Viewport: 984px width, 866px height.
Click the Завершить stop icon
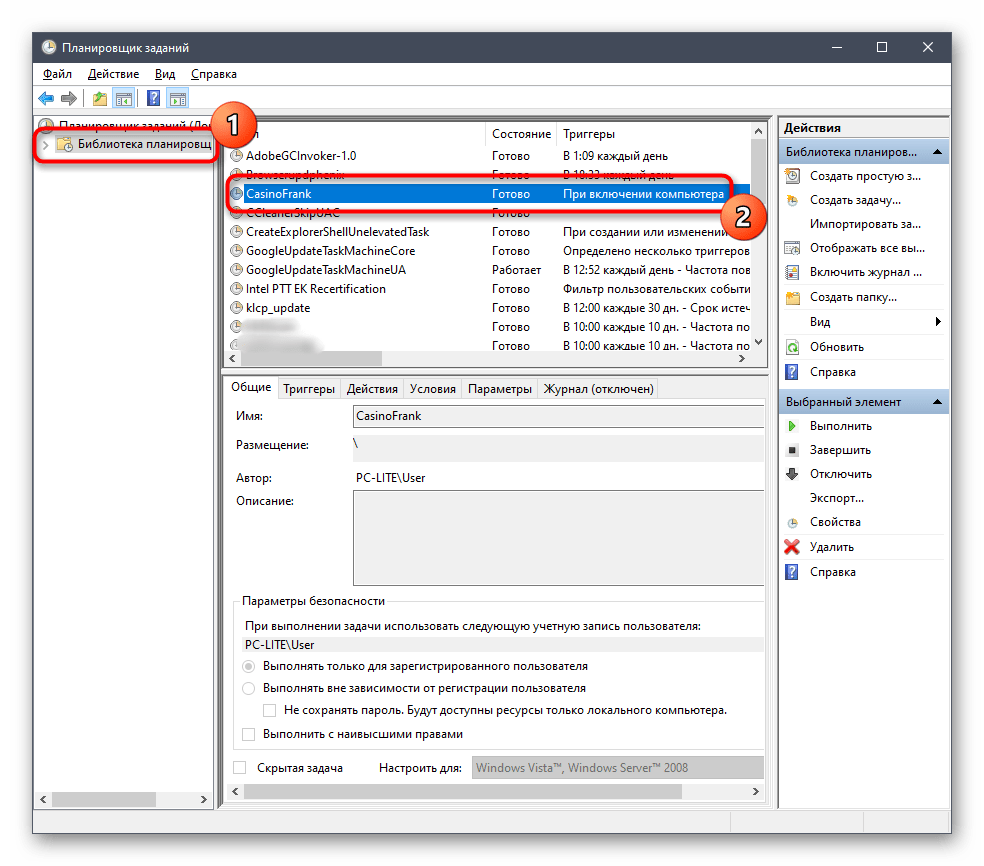[793, 450]
